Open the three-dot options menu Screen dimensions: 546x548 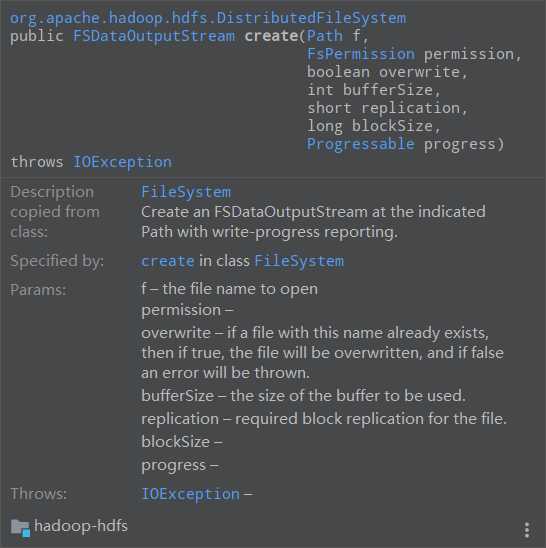coord(527,530)
